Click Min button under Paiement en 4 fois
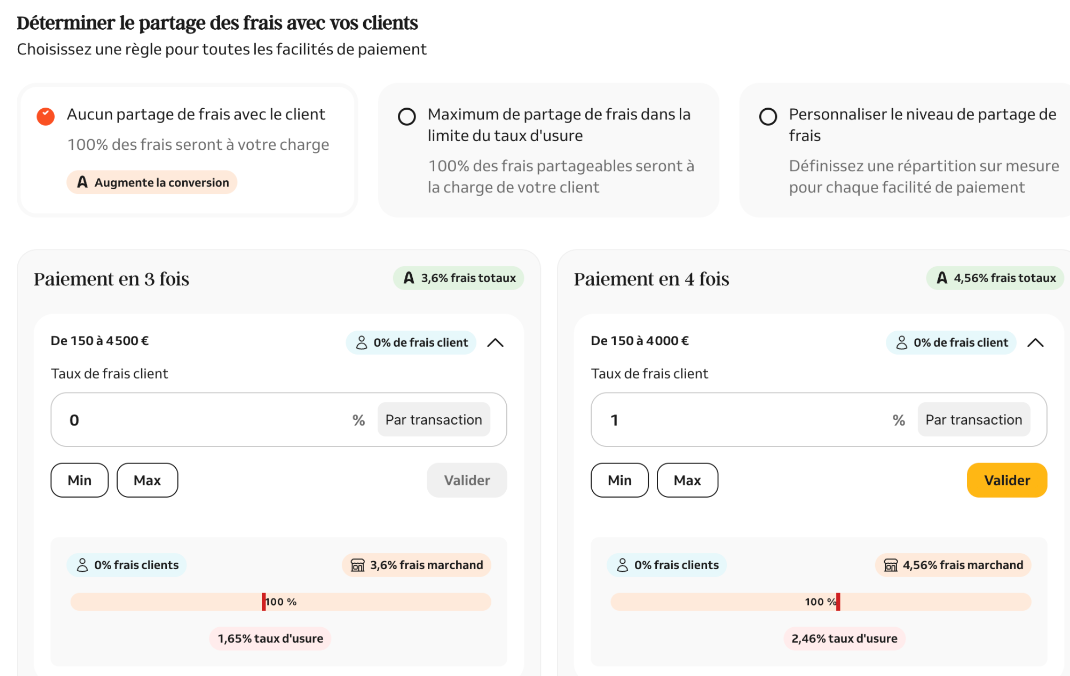This screenshot has height=676, width=1070. 619,480
